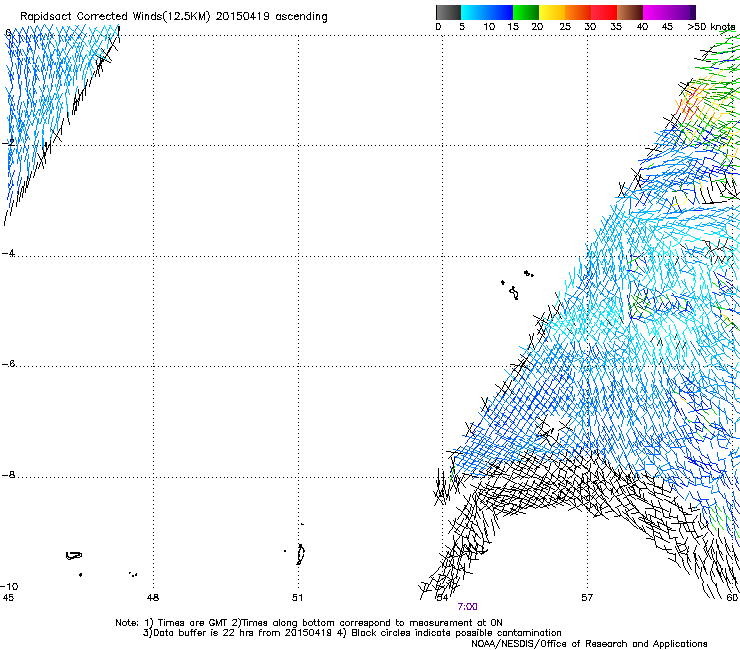Click the 'Rapidscat Corrected Winds(12.5KM)' title text
740x650 pixels.
coord(115,16)
